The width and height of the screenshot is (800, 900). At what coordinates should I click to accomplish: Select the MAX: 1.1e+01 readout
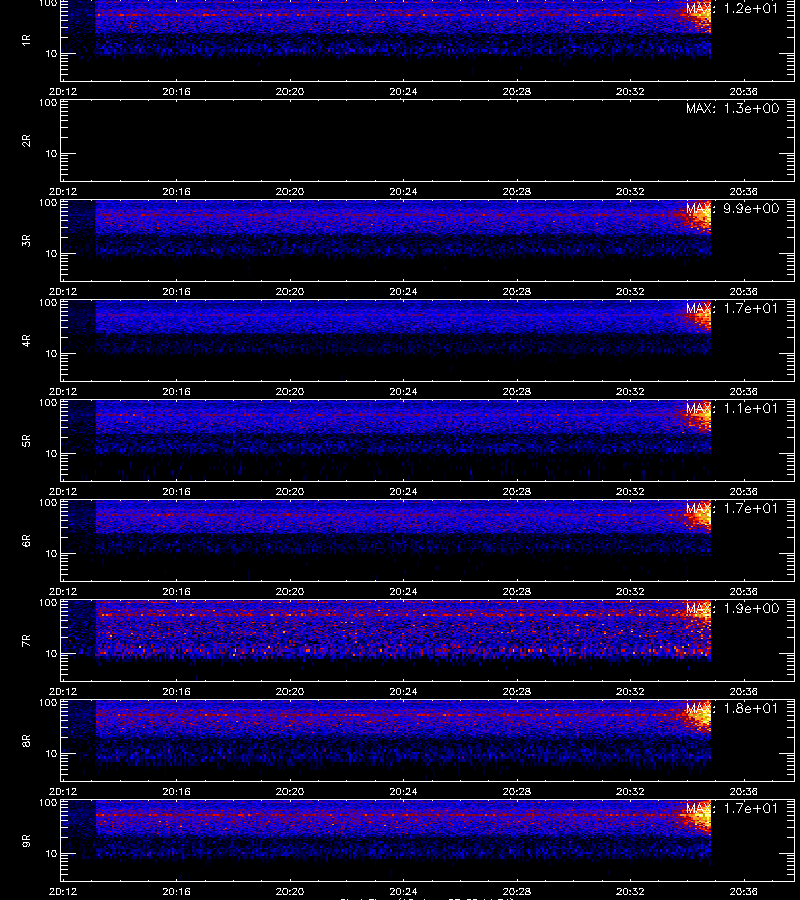tap(732, 408)
